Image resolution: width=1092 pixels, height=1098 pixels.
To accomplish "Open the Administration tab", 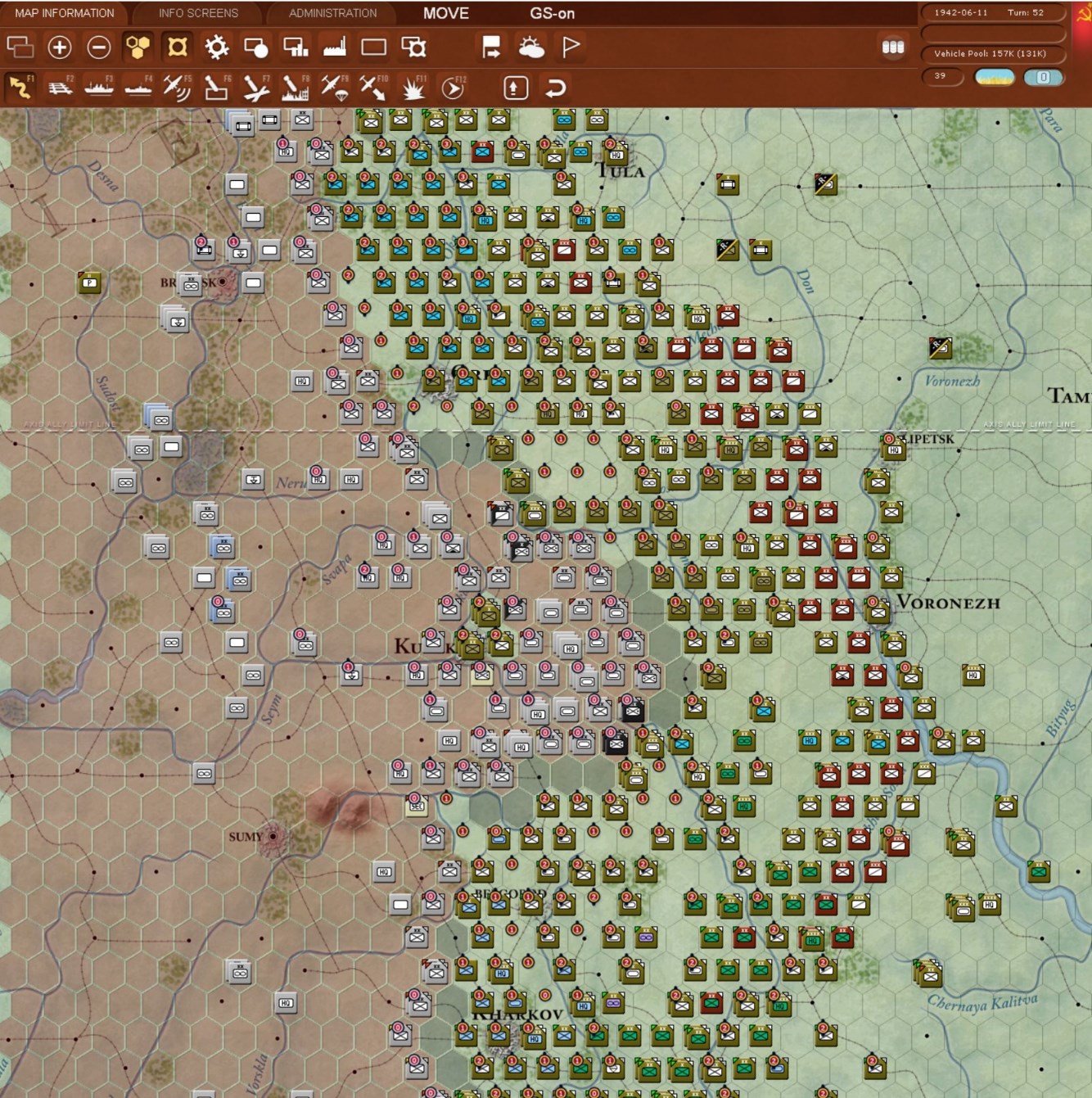I will pyautogui.click(x=332, y=13).
